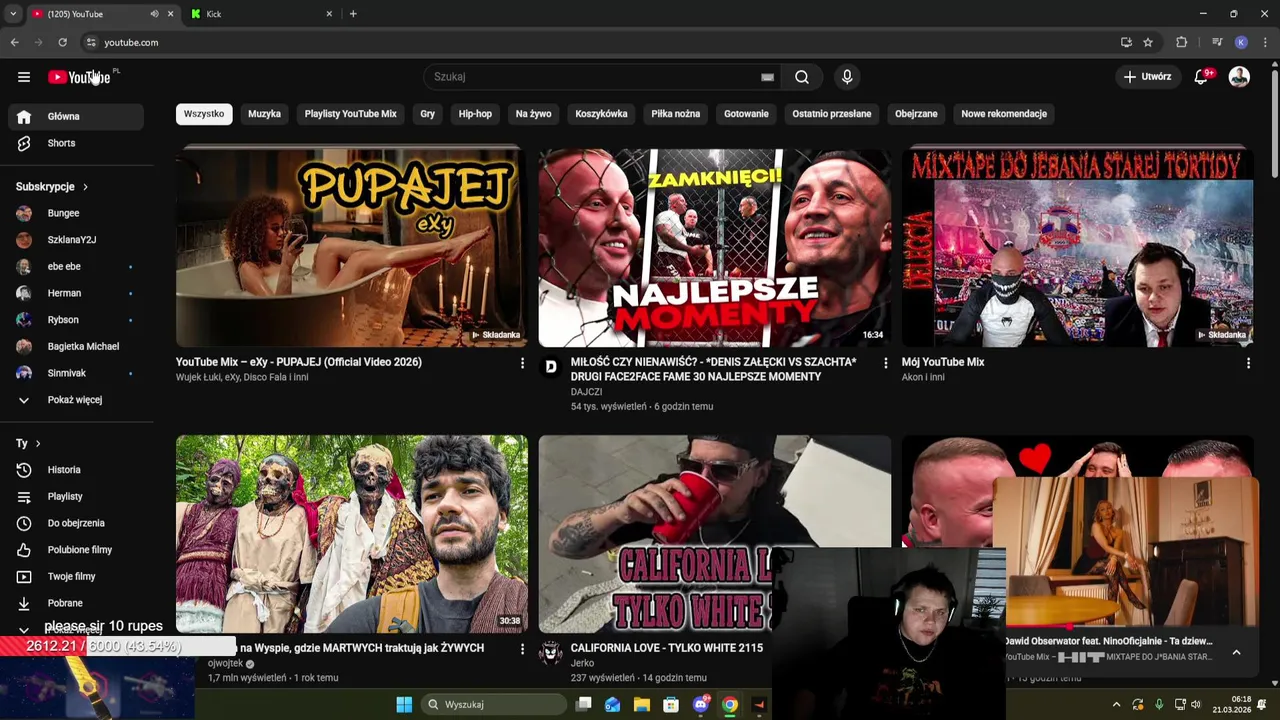Expand Pokaż więcej subscriptions
The width and height of the screenshot is (1280, 720).
tap(76, 400)
